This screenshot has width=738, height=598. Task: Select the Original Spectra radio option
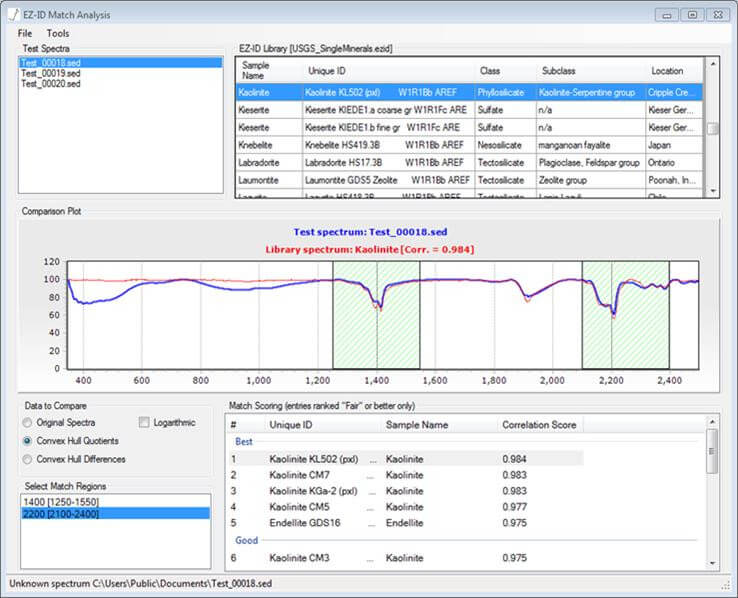(x=29, y=422)
